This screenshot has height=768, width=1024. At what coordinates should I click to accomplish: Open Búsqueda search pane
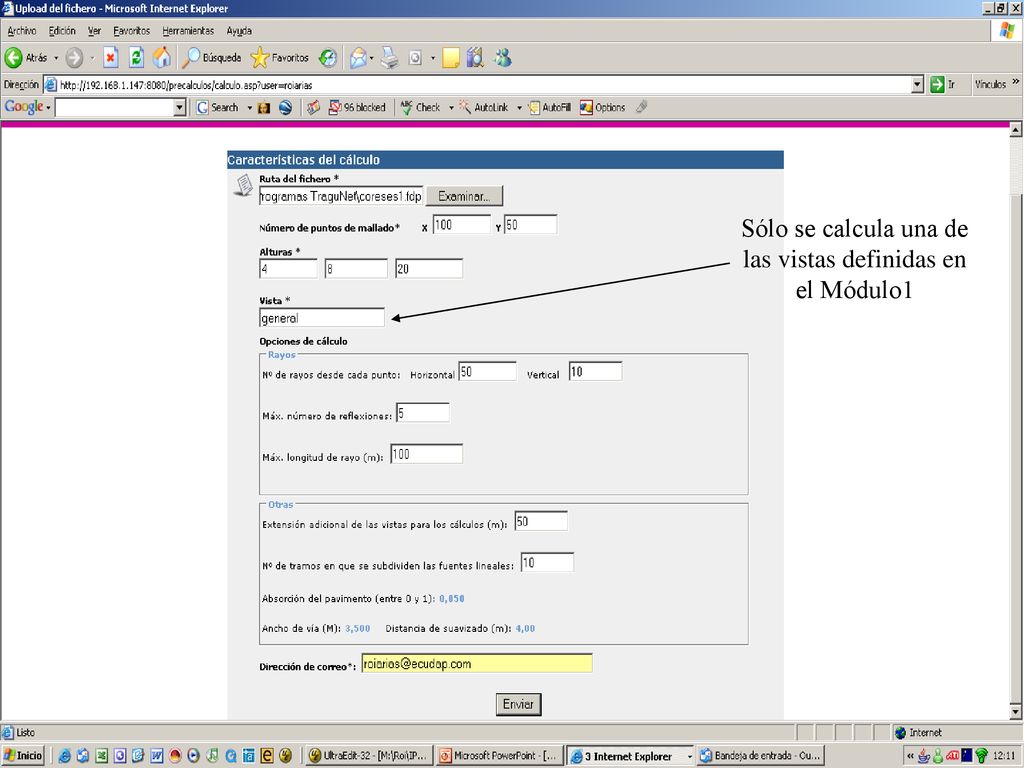click(212, 58)
